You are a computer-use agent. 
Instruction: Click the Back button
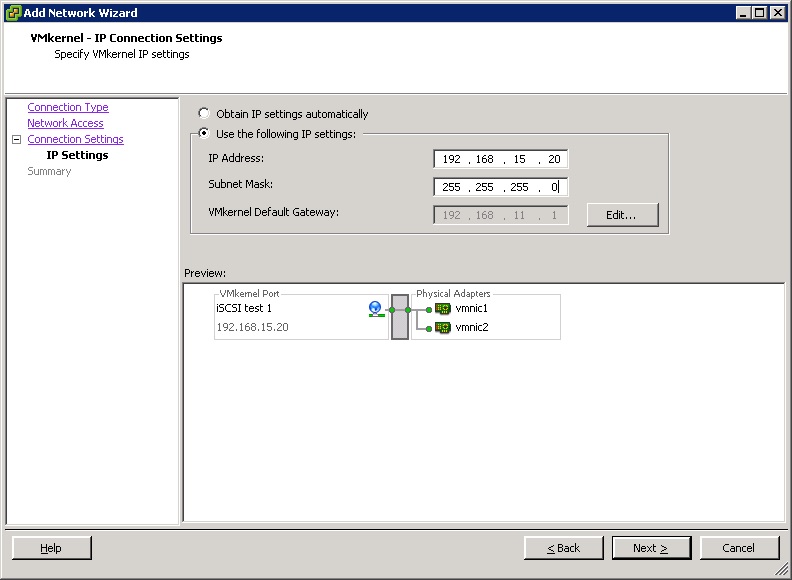(x=564, y=548)
